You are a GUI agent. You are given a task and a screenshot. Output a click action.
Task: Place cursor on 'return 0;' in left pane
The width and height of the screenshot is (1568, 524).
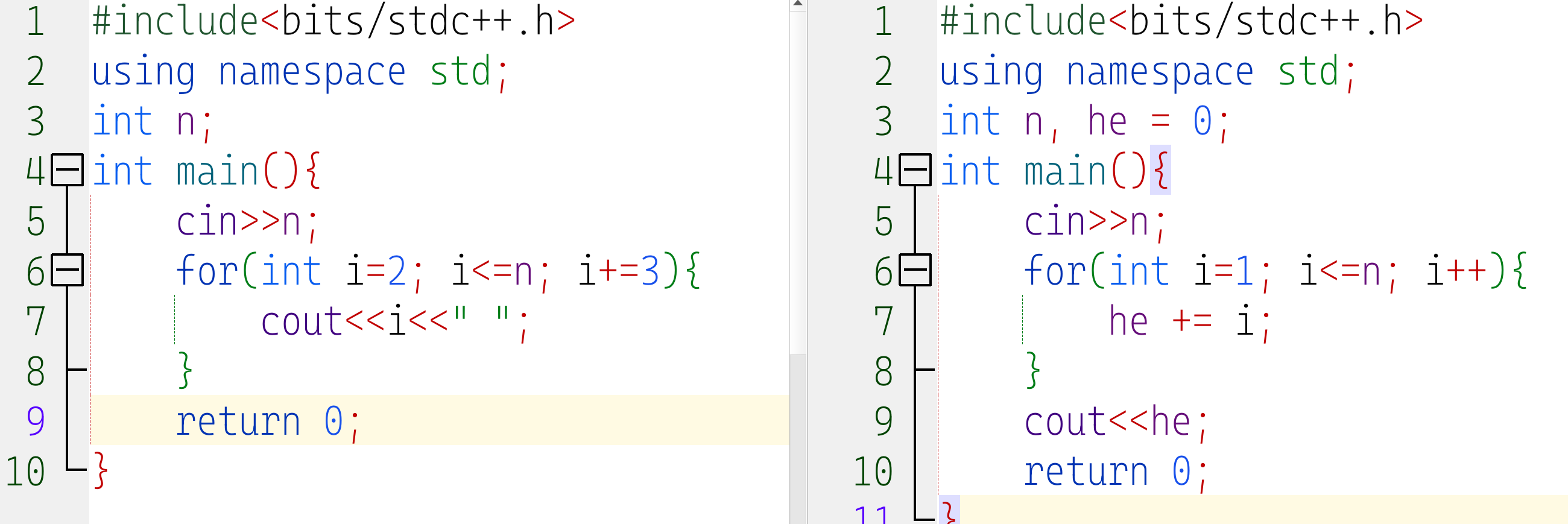(x=268, y=421)
